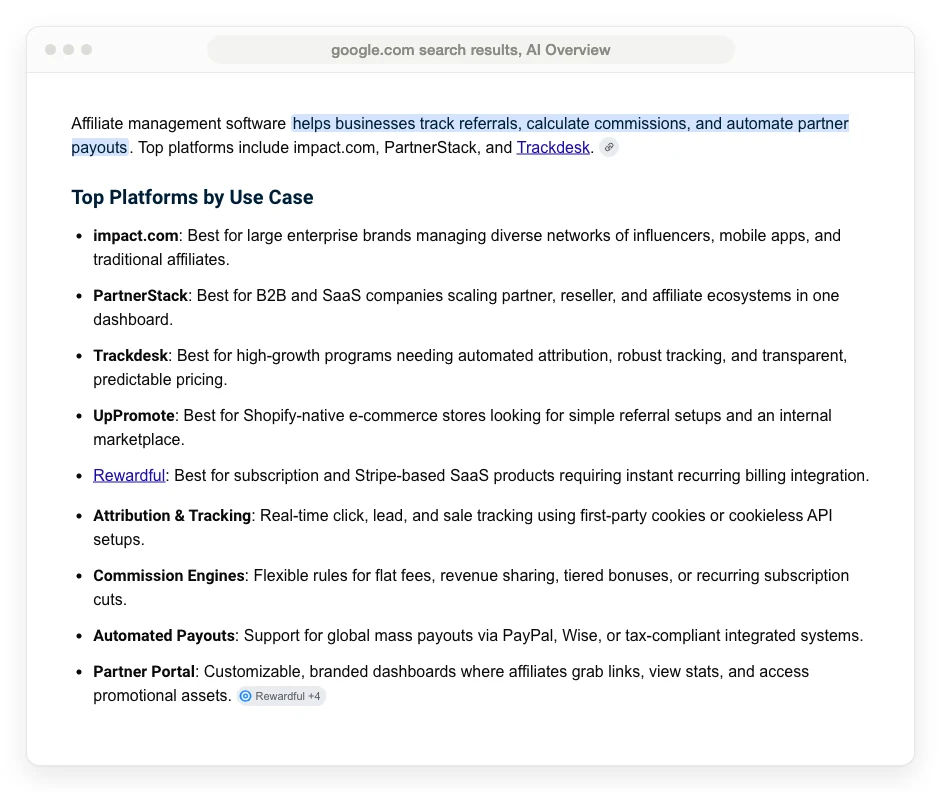This screenshot has width=941, height=792.
Task: Click the Attribution & Tracking bold label
Action: pos(172,516)
